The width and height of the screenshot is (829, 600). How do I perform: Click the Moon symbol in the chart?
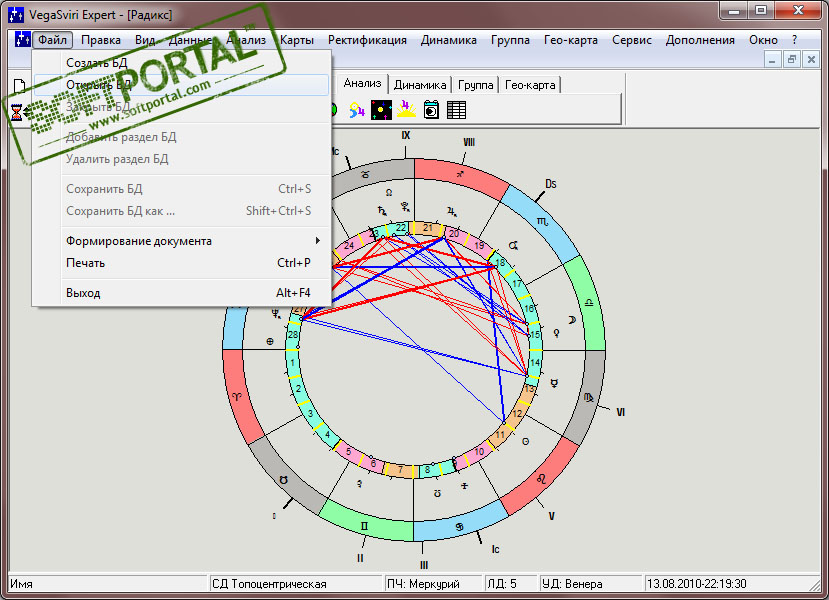pyautogui.click(x=572, y=320)
